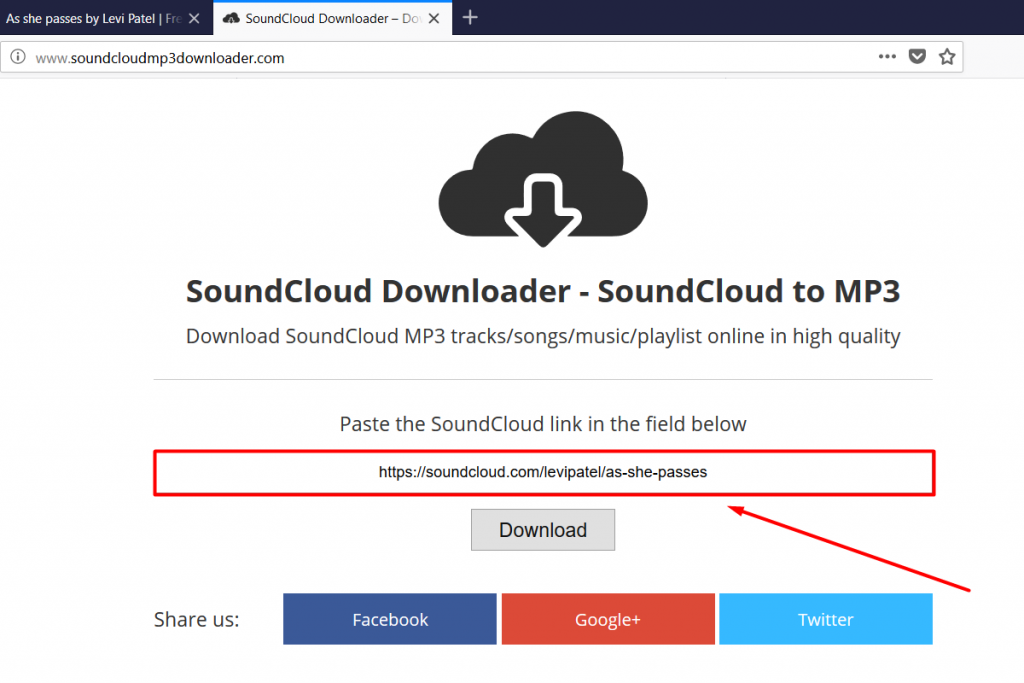Save page to Pocket icon
This screenshot has width=1024, height=683.
coord(917,57)
